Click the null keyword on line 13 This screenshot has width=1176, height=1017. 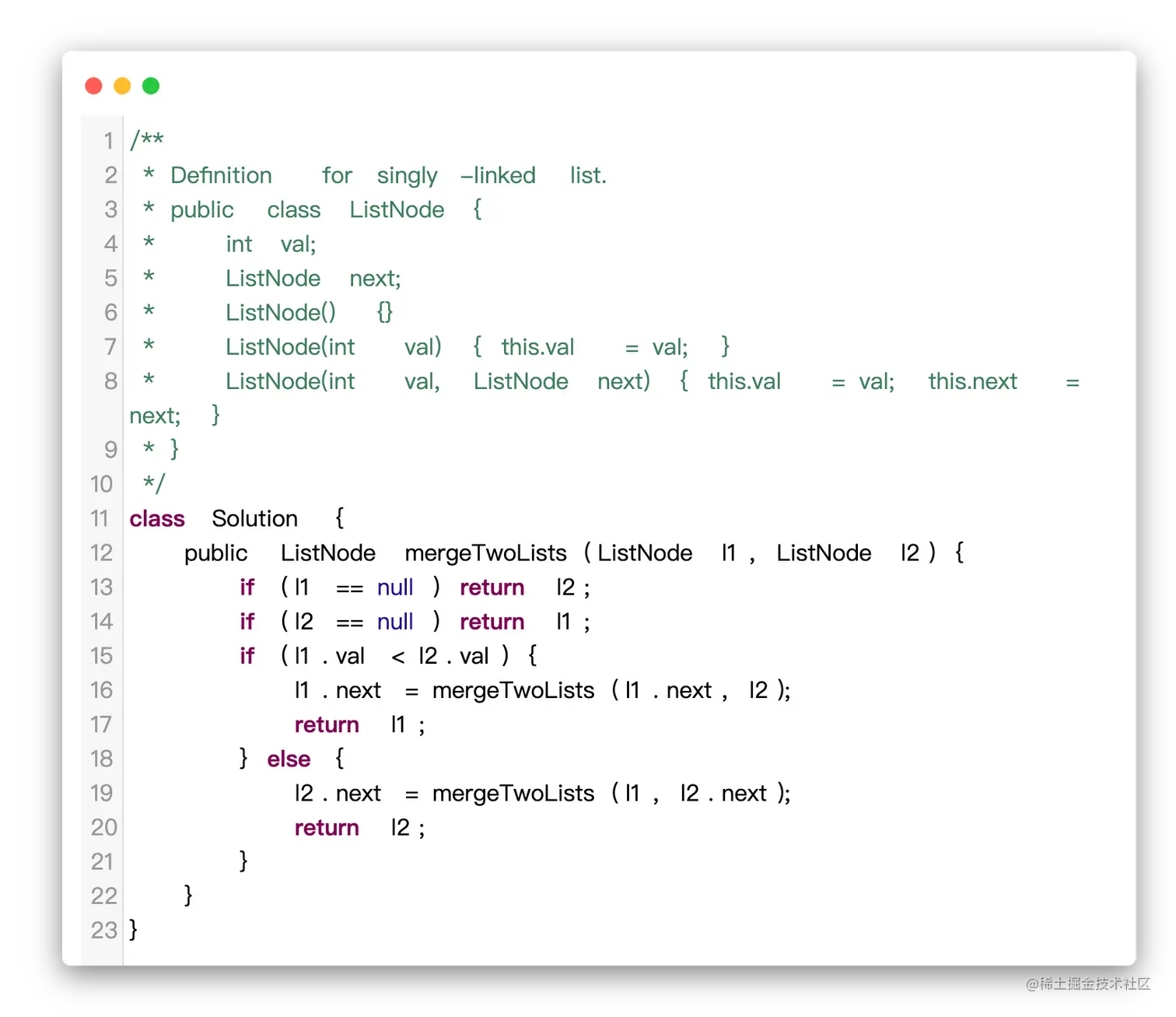[x=395, y=587]
